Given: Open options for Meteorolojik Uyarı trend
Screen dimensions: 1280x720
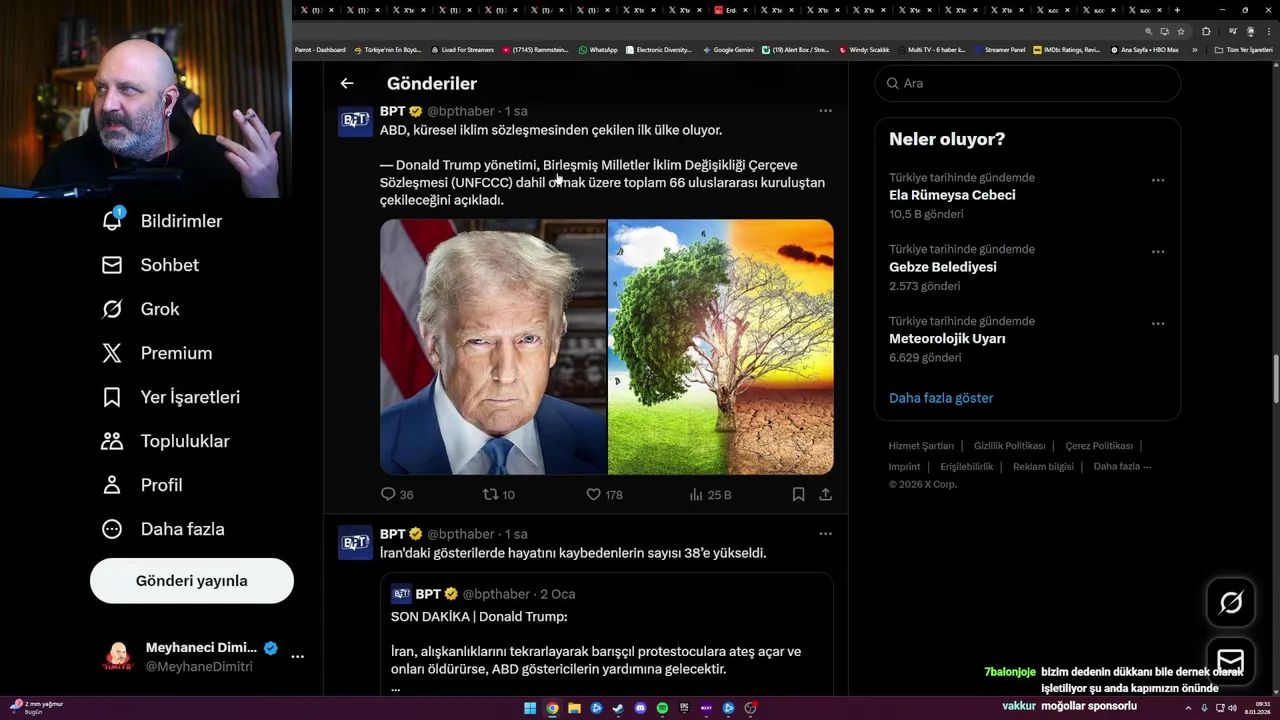Looking at the screenshot, I should coord(1157,324).
